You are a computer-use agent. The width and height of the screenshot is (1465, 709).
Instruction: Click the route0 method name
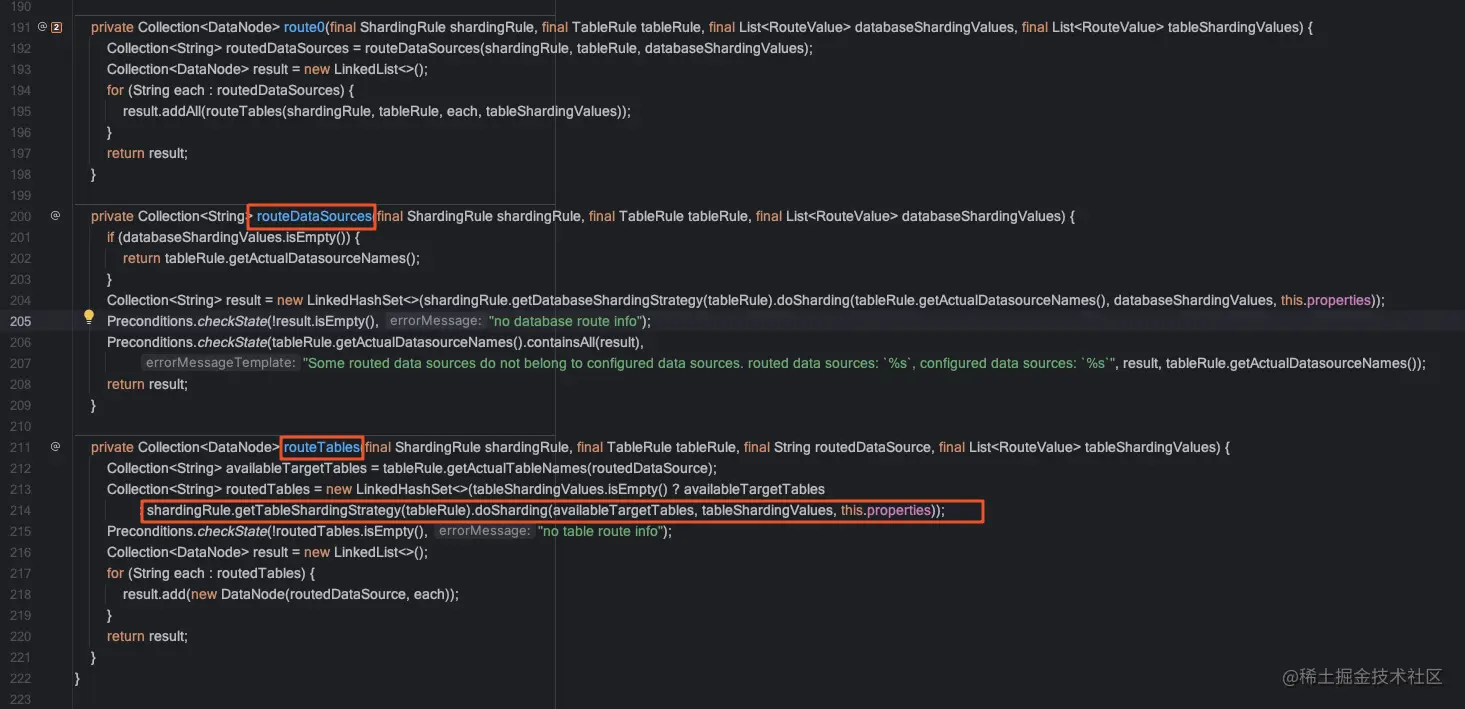click(x=304, y=27)
